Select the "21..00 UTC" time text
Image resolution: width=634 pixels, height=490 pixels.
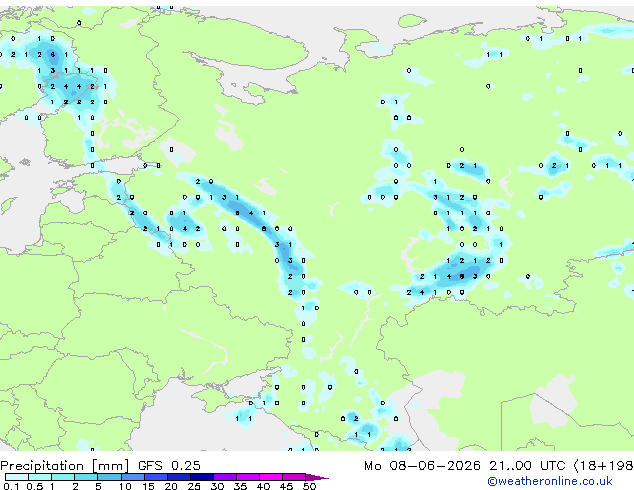point(527,466)
